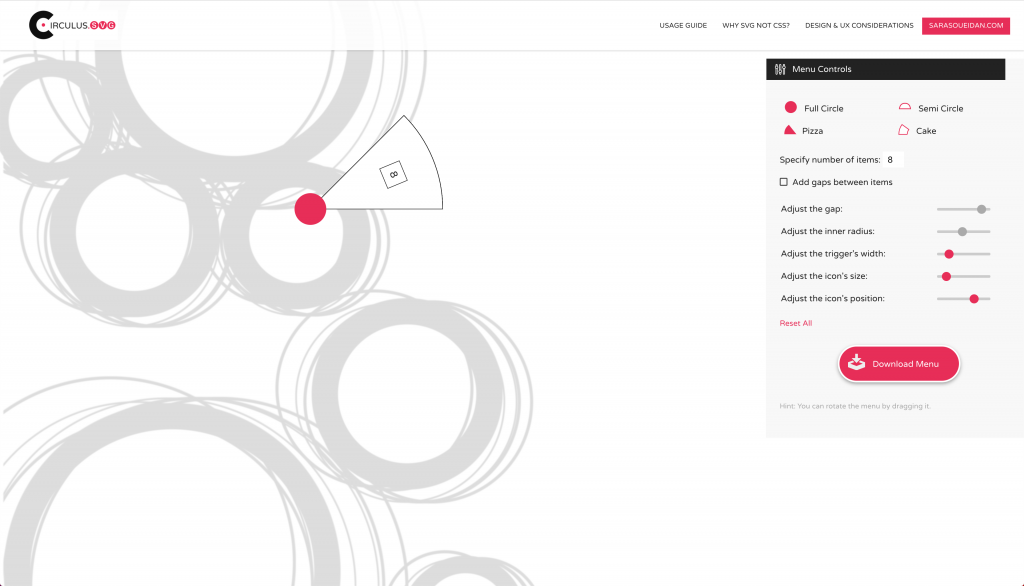The image size is (1024, 586).
Task: Click the inner radius slider handle
Action: (962, 231)
